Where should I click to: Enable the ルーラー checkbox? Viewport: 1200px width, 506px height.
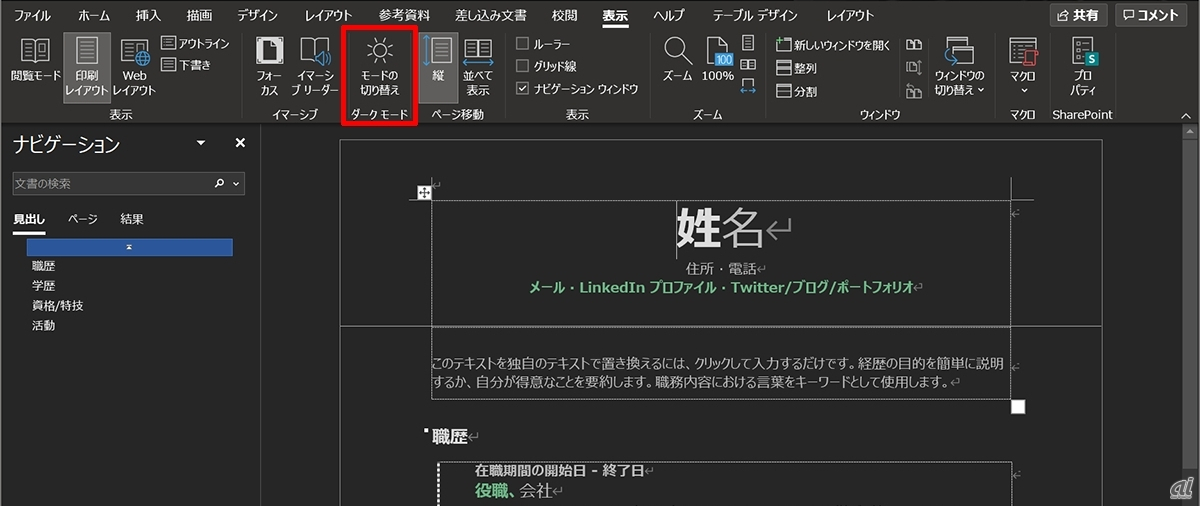point(523,44)
